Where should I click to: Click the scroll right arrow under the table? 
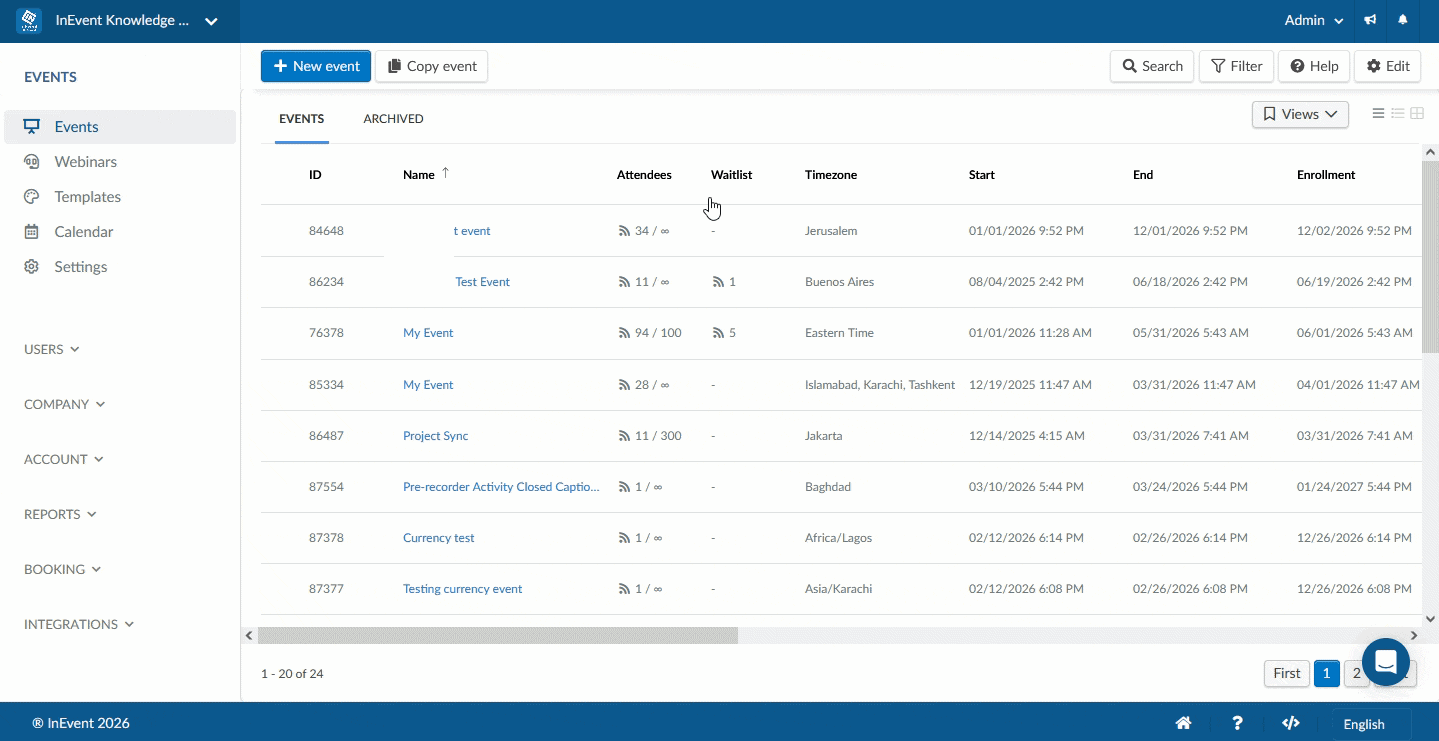pyautogui.click(x=1414, y=635)
